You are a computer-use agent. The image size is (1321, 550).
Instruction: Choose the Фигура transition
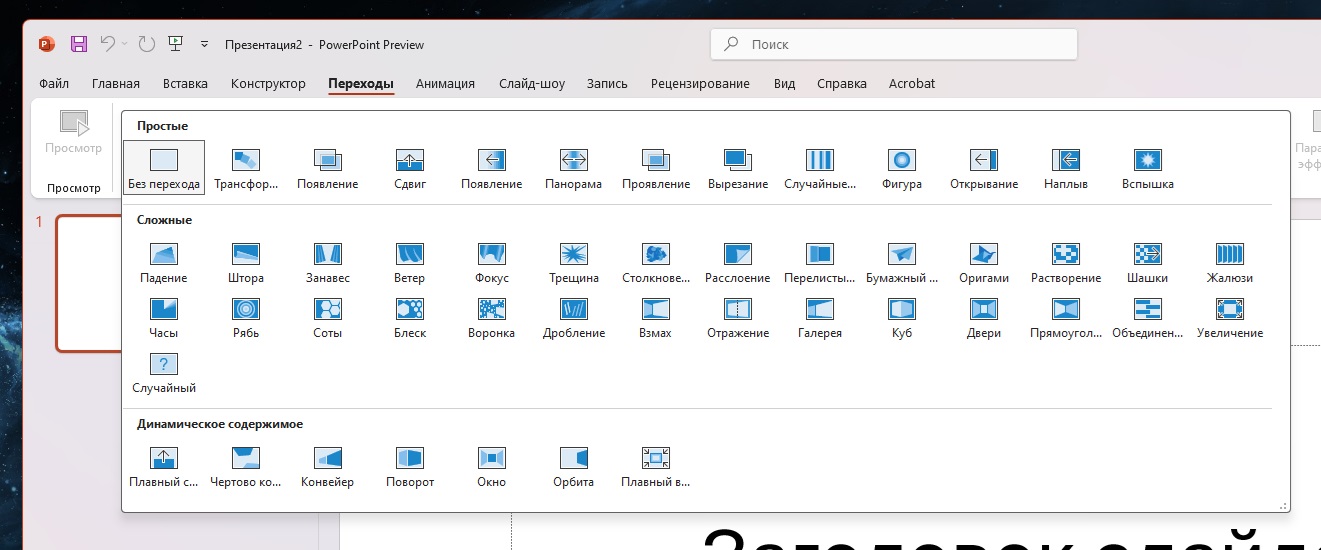point(902,167)
